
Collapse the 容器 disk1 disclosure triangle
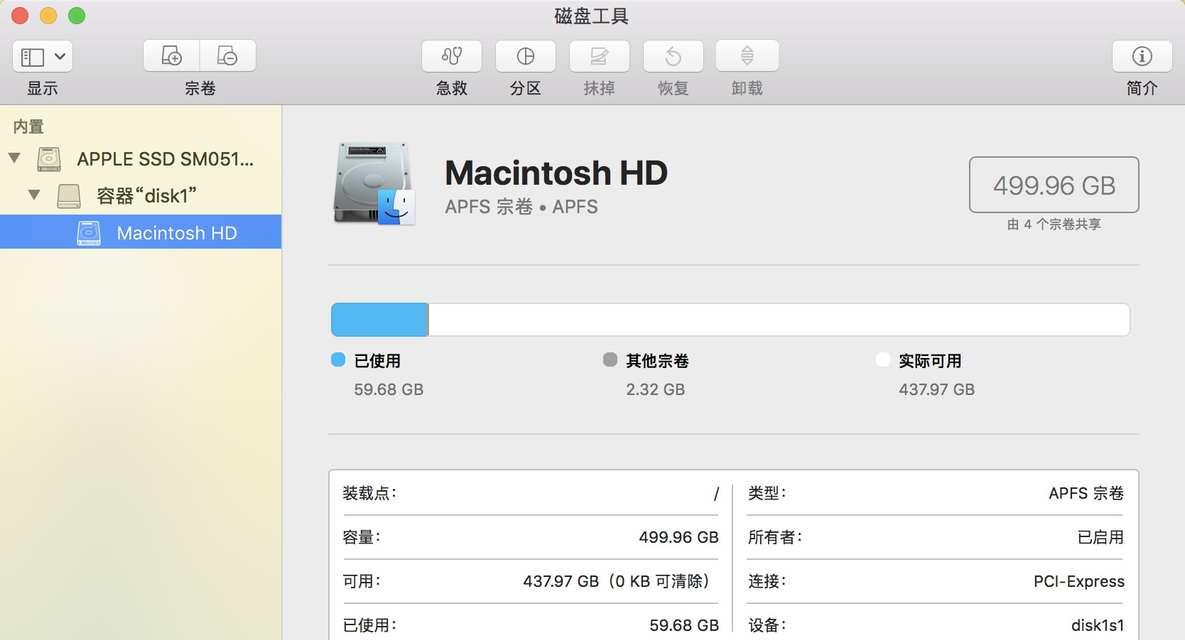[x=34, y=195]
